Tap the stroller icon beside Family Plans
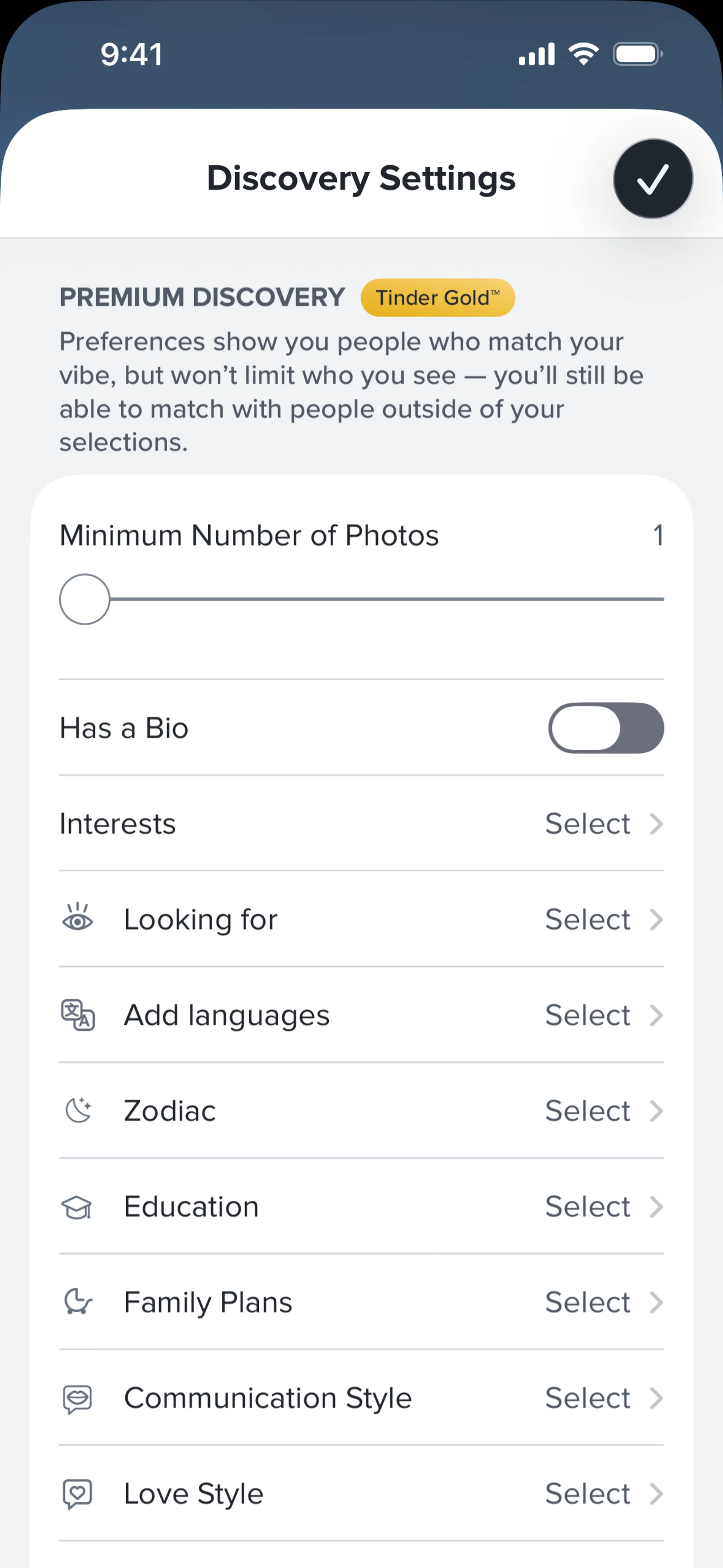Image resolution: width=723 pixels, height=1568 pixels. click(78, 1302)
